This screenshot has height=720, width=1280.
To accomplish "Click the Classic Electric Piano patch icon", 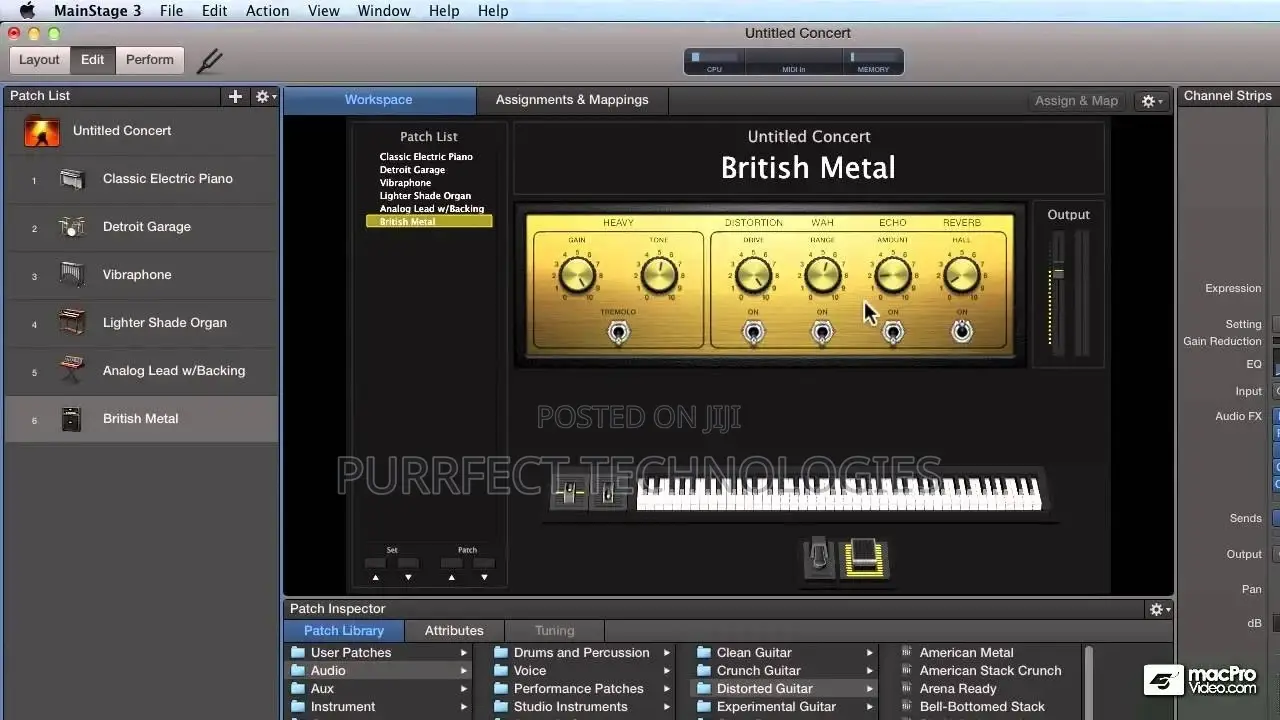I will 72,179.
